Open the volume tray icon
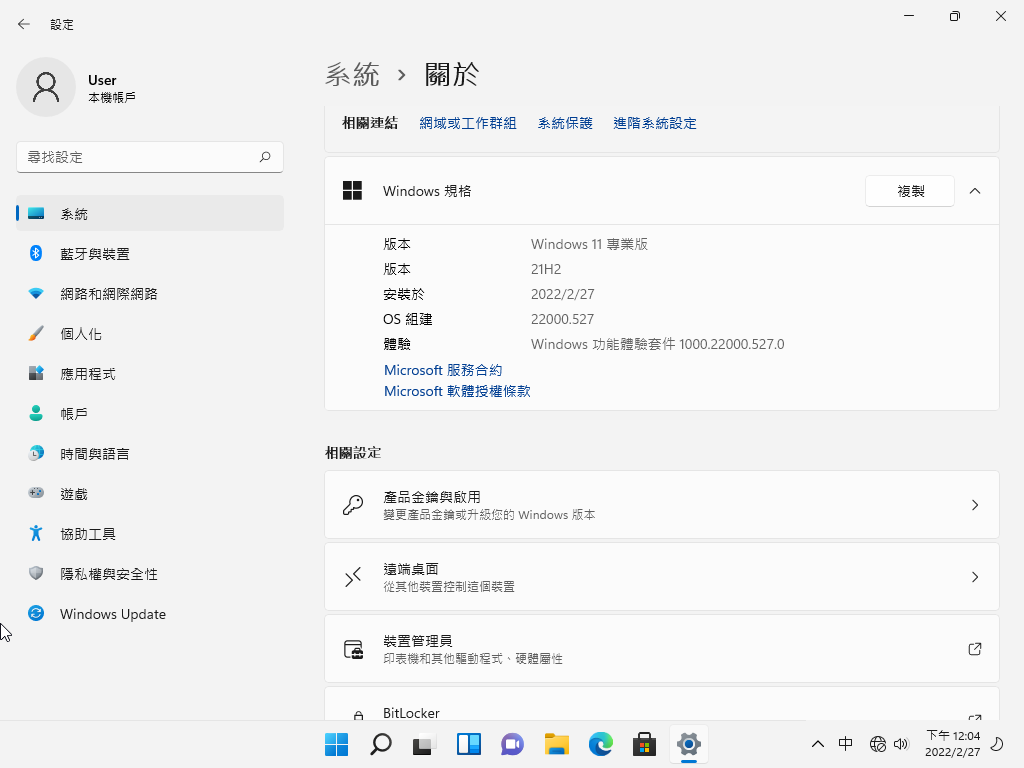Screen dimensions: 1024x768 click(x=901, y=744)
